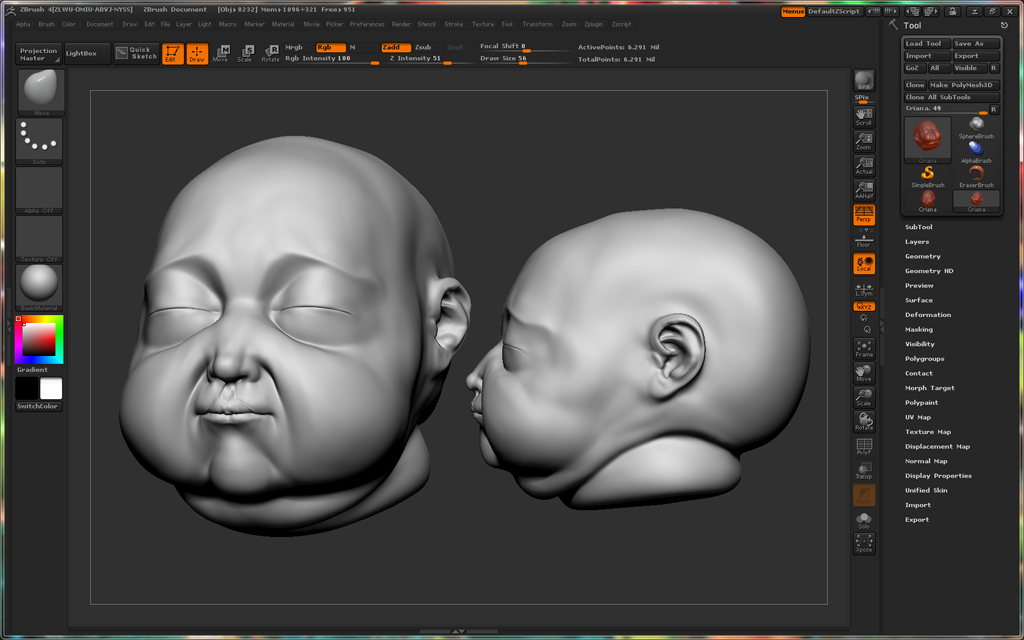Screen dimensions: 1024x640
Task: Select the Move mode button beside Draw
Action: pyautogui.click(x=221, y=54)
